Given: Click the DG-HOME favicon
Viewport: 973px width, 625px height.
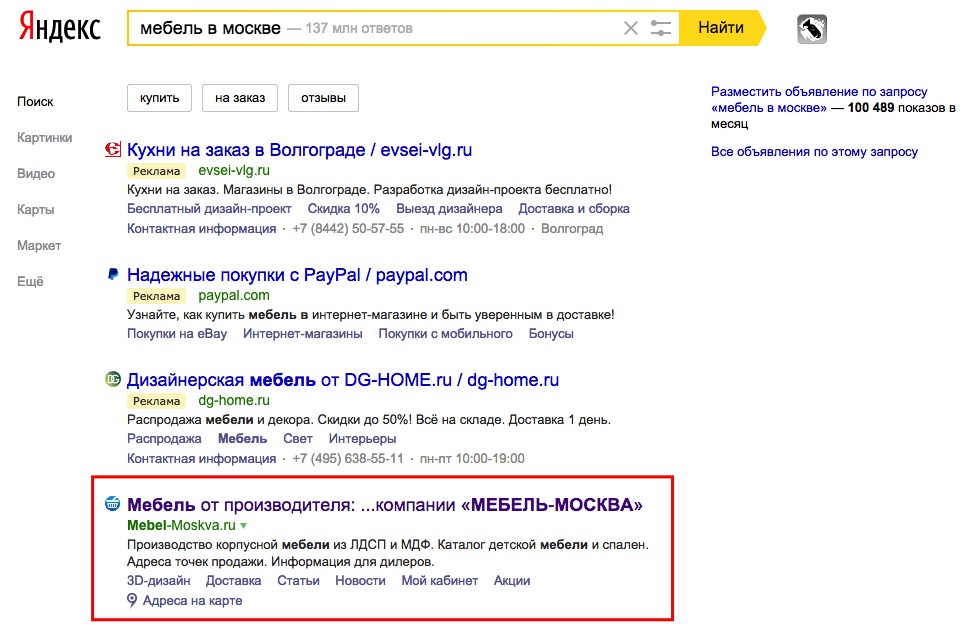Looking at the screenshot, I should point(112,379).
